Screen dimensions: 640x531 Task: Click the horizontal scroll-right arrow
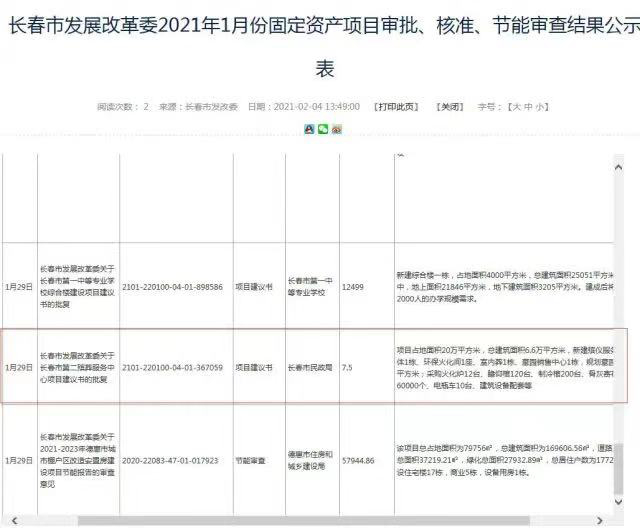click(600, 520)
